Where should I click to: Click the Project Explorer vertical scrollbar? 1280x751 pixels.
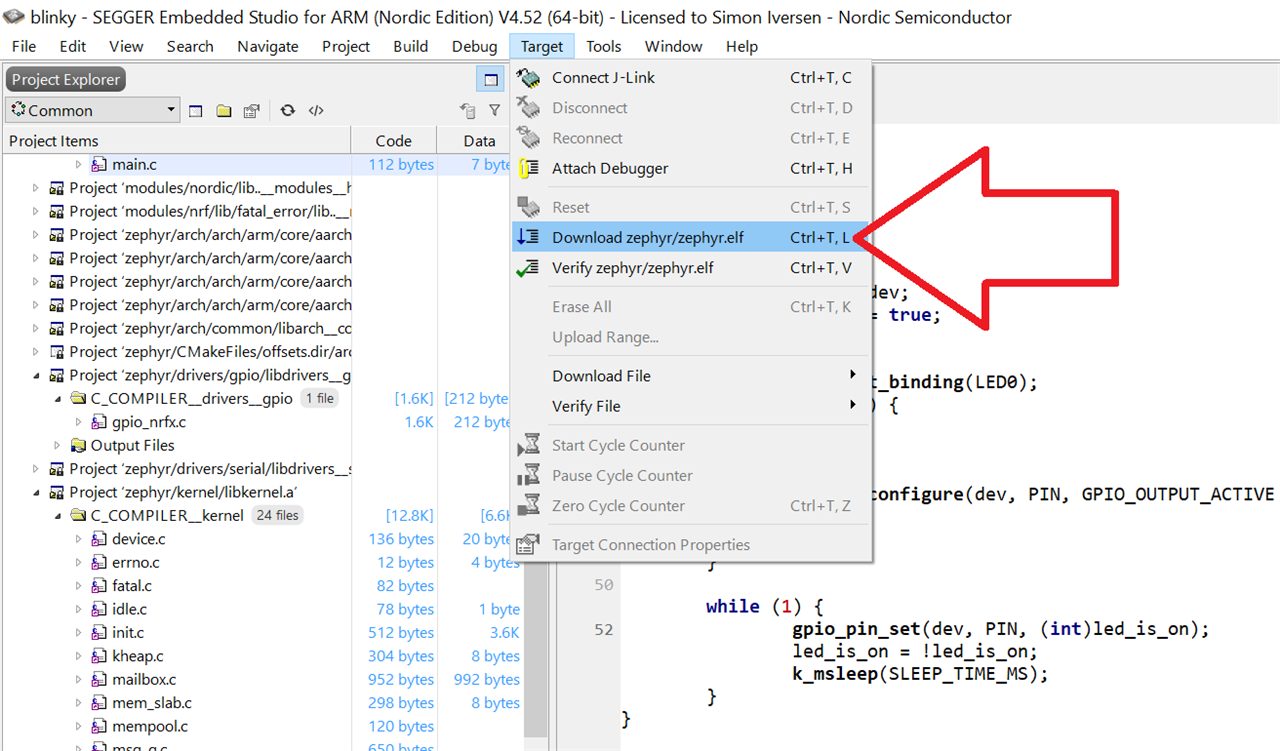pos(537,650)
